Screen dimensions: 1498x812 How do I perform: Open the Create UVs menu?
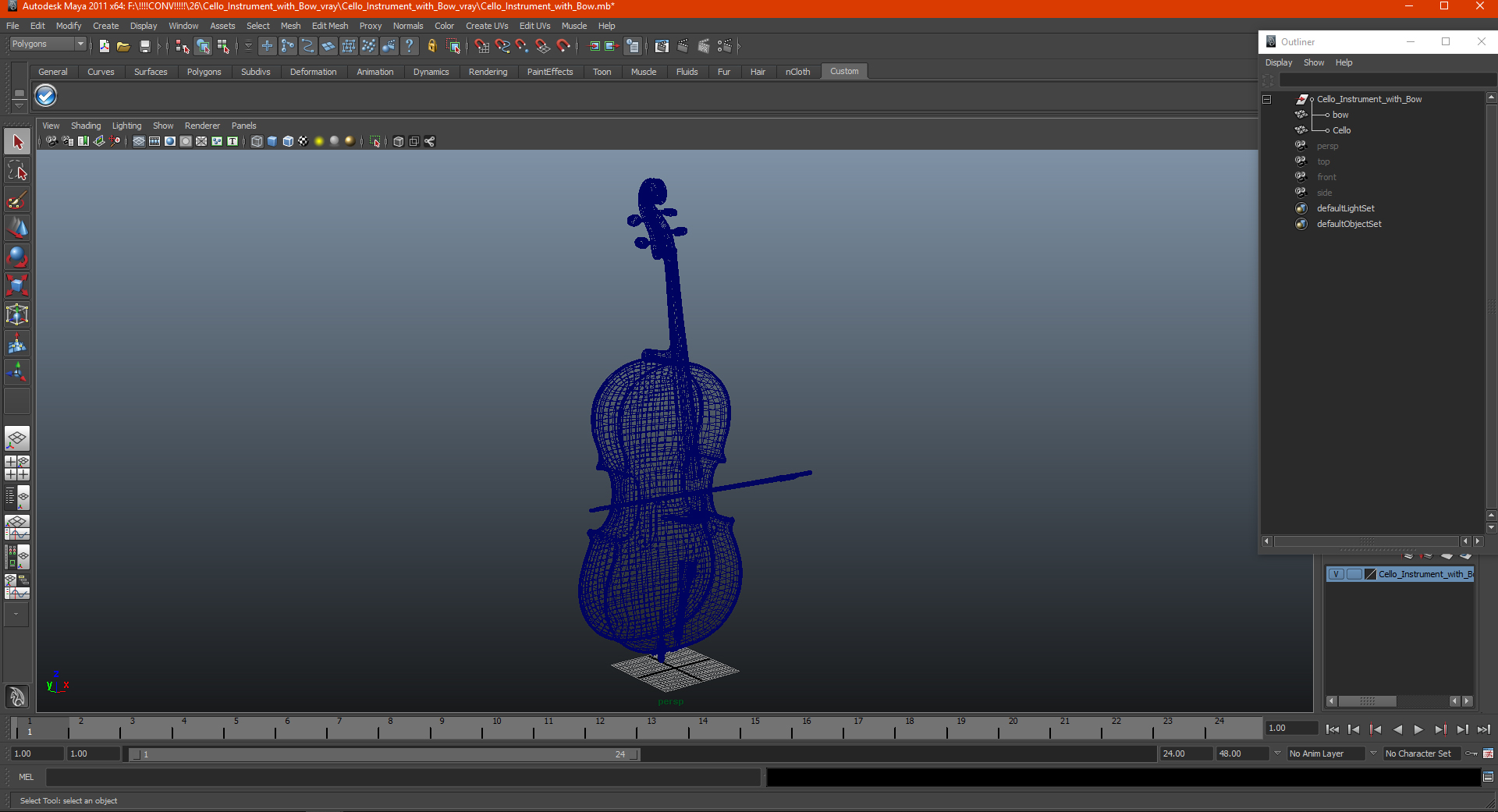point(487,26)
